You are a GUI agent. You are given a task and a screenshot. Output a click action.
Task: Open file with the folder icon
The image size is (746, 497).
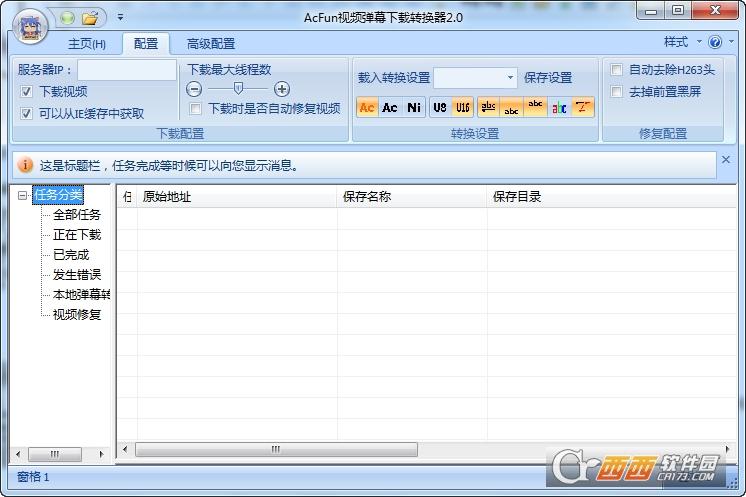coord(90,18)
